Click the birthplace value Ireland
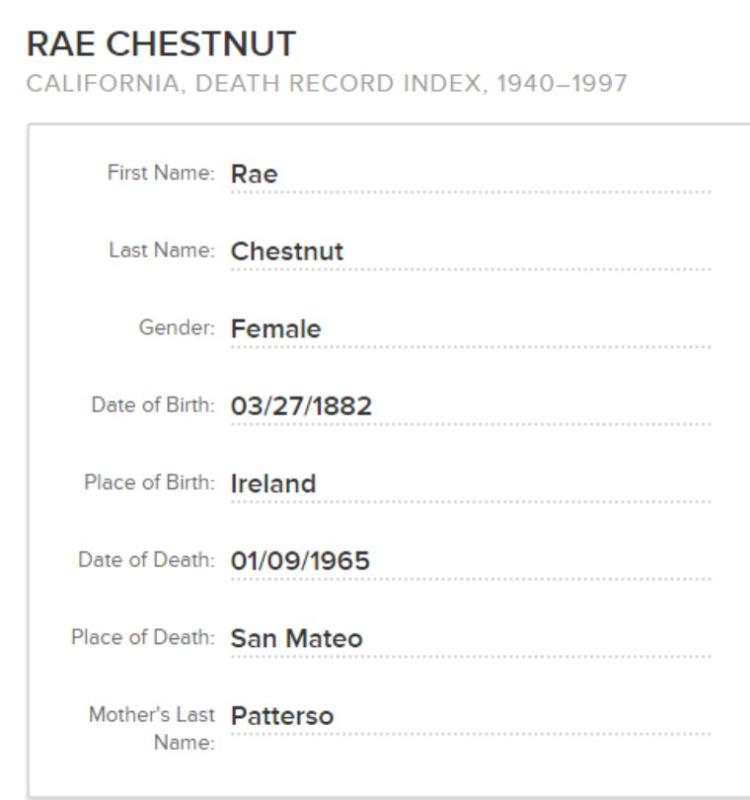The width and height of the screenshot is (750, 800). tap(273, 483)
